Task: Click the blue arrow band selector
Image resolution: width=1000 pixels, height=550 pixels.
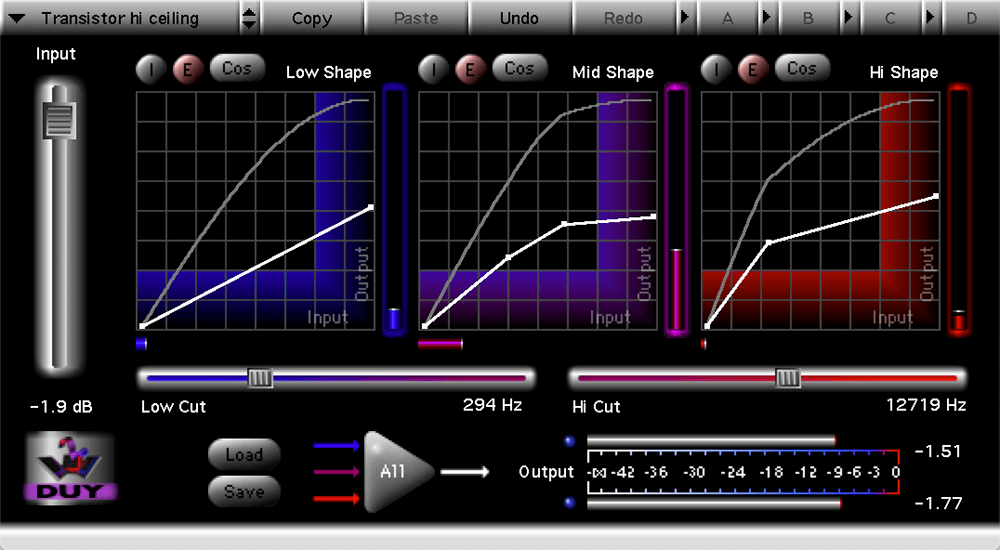Action: pyautogui.click(x=335, y=445)
